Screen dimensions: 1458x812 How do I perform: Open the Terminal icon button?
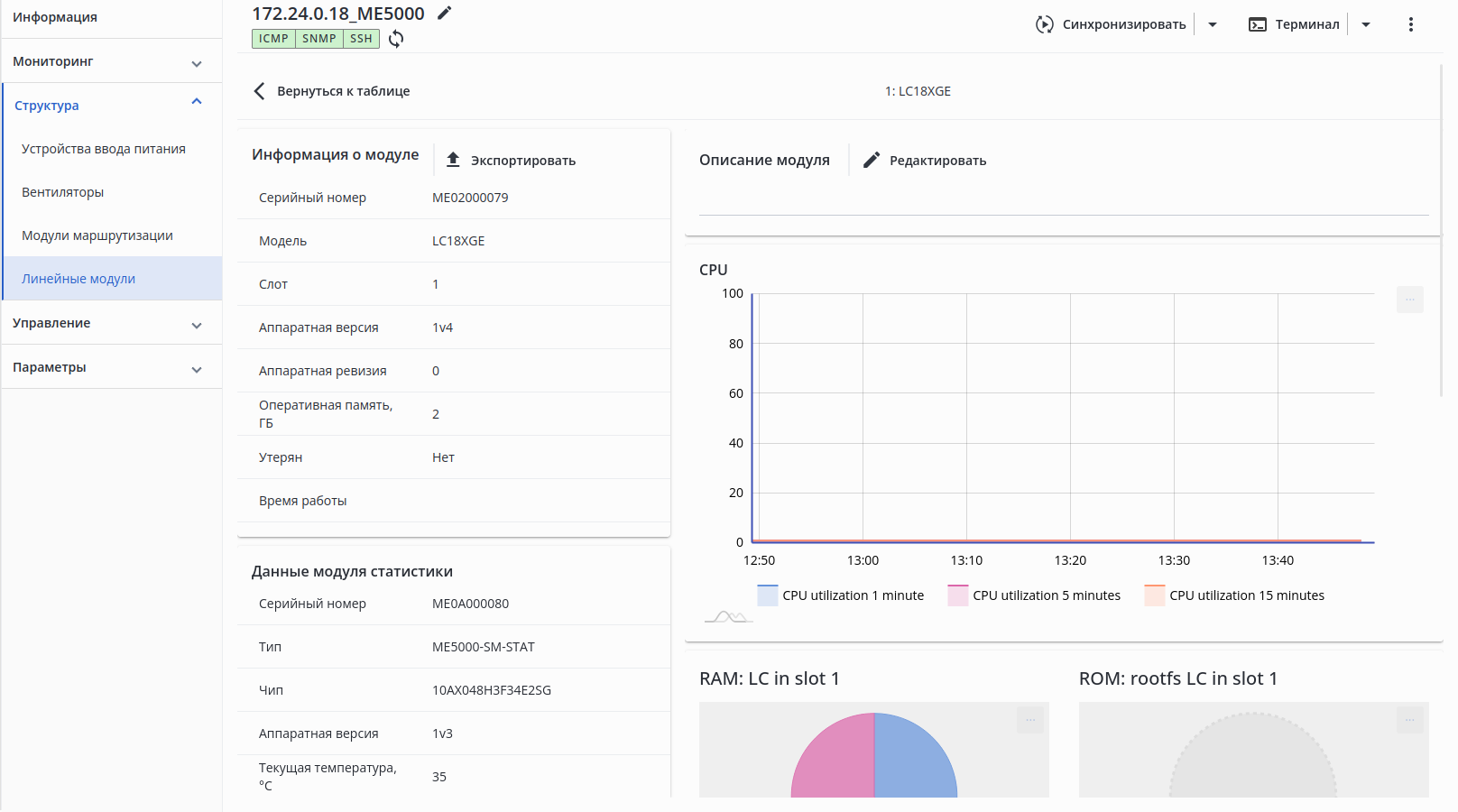click(x=1257, y=24)
